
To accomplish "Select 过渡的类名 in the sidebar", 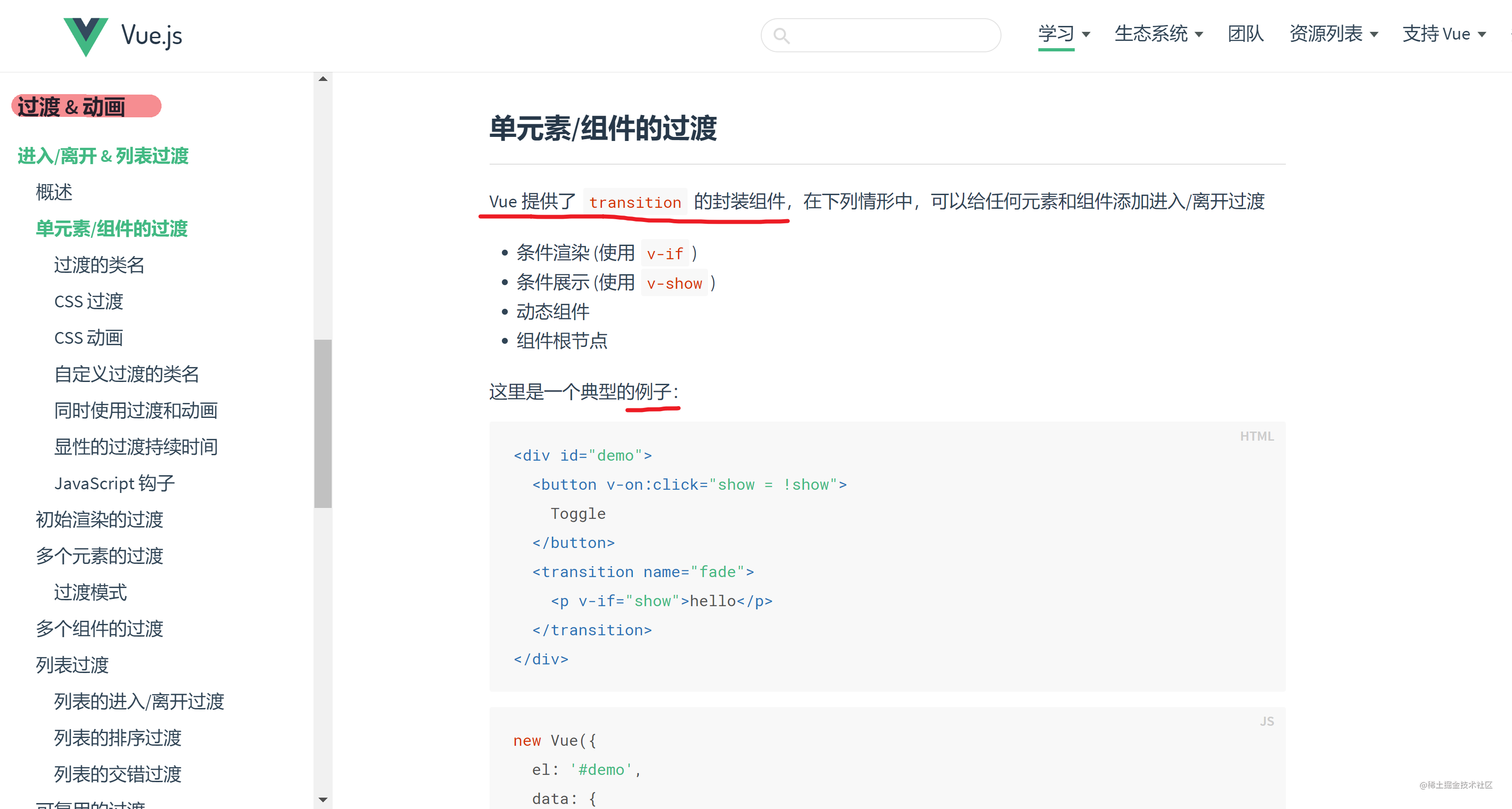I will pos(99,265).
